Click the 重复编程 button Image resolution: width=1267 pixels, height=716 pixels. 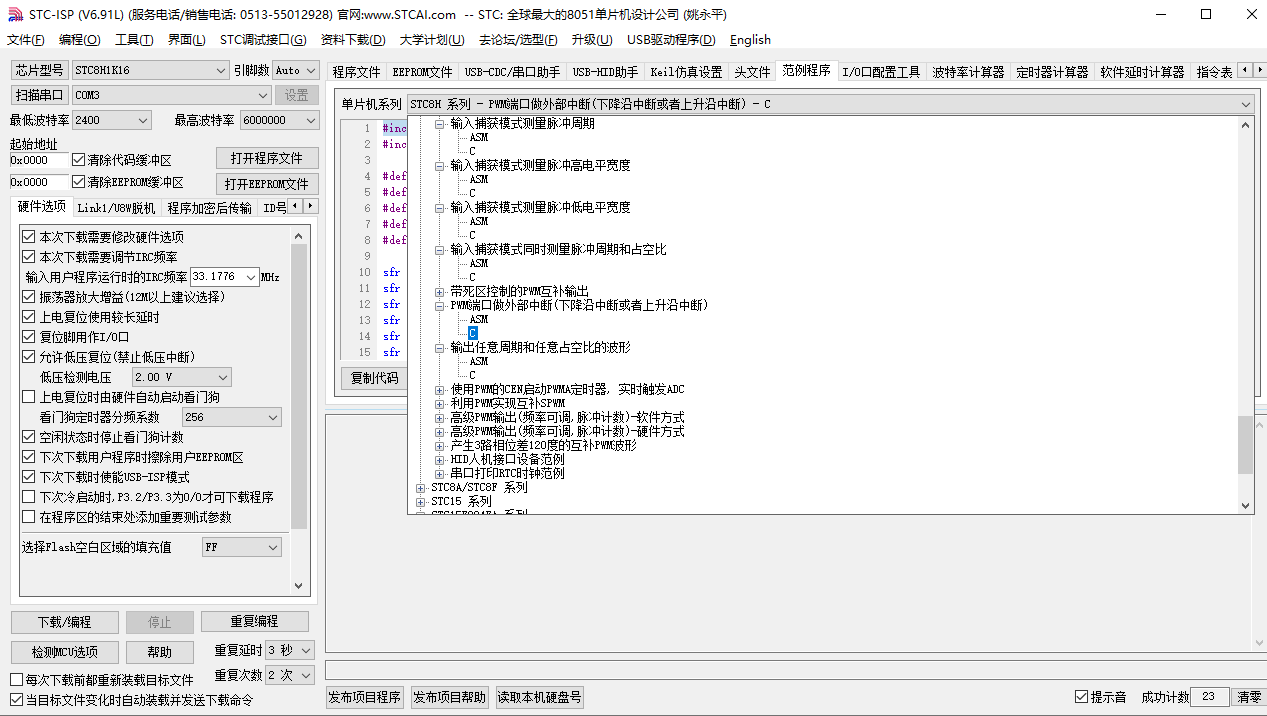(x=255, y=622)
